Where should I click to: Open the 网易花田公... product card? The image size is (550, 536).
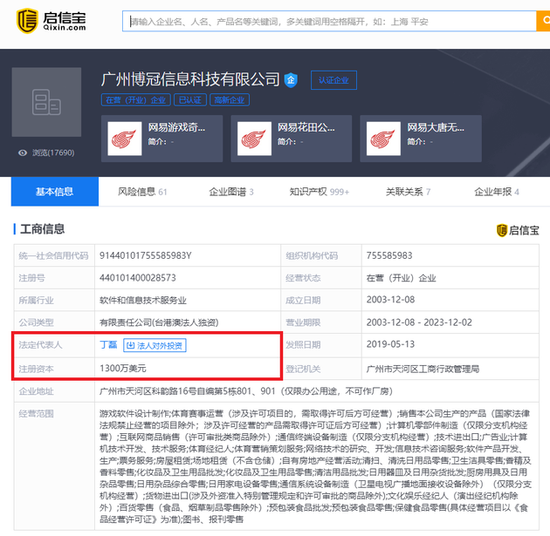click(291, 139)
